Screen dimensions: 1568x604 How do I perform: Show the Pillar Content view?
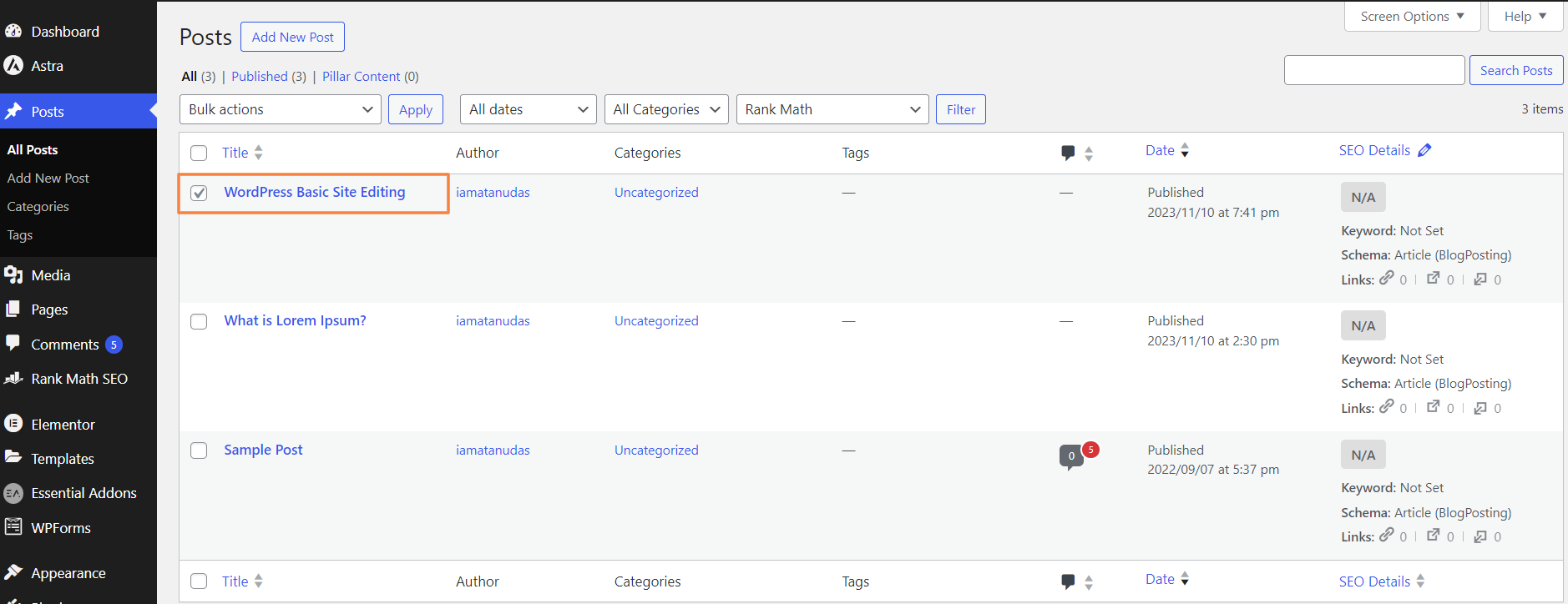coord(362,76)
